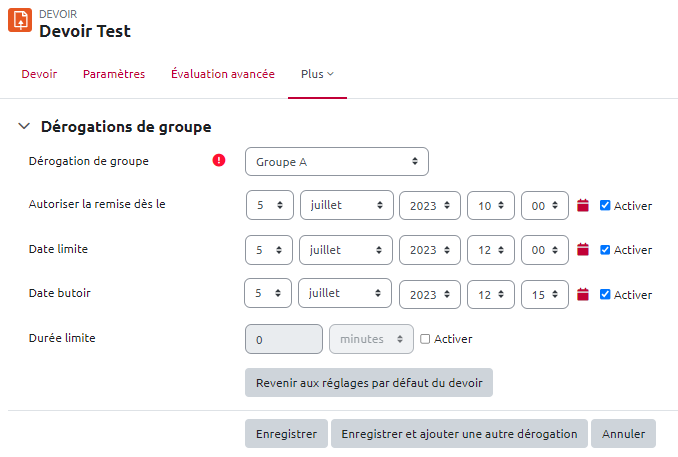Open year dropdown for Date butoir
The width and height of the screenshot is (678, 457).
click(x=429, y=294)
